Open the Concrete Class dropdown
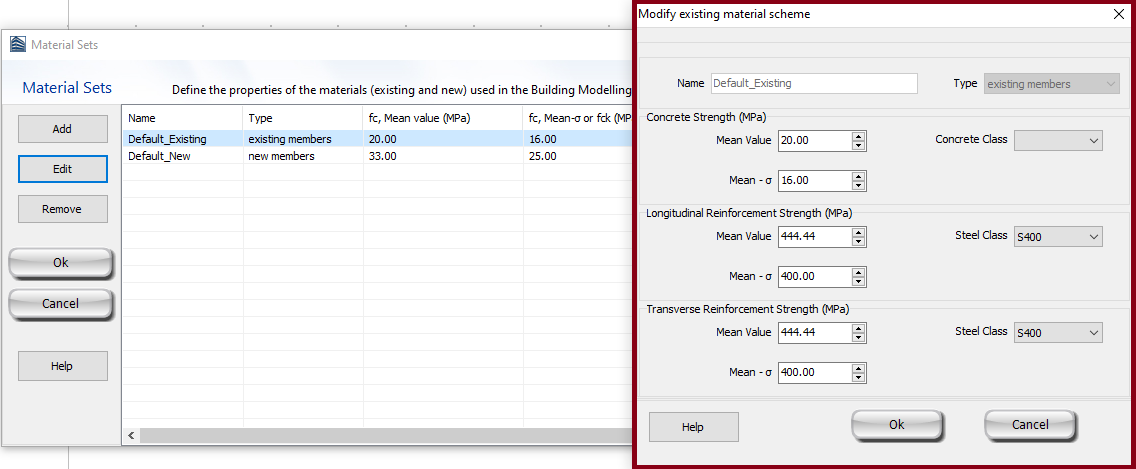 pos(1058,141)
